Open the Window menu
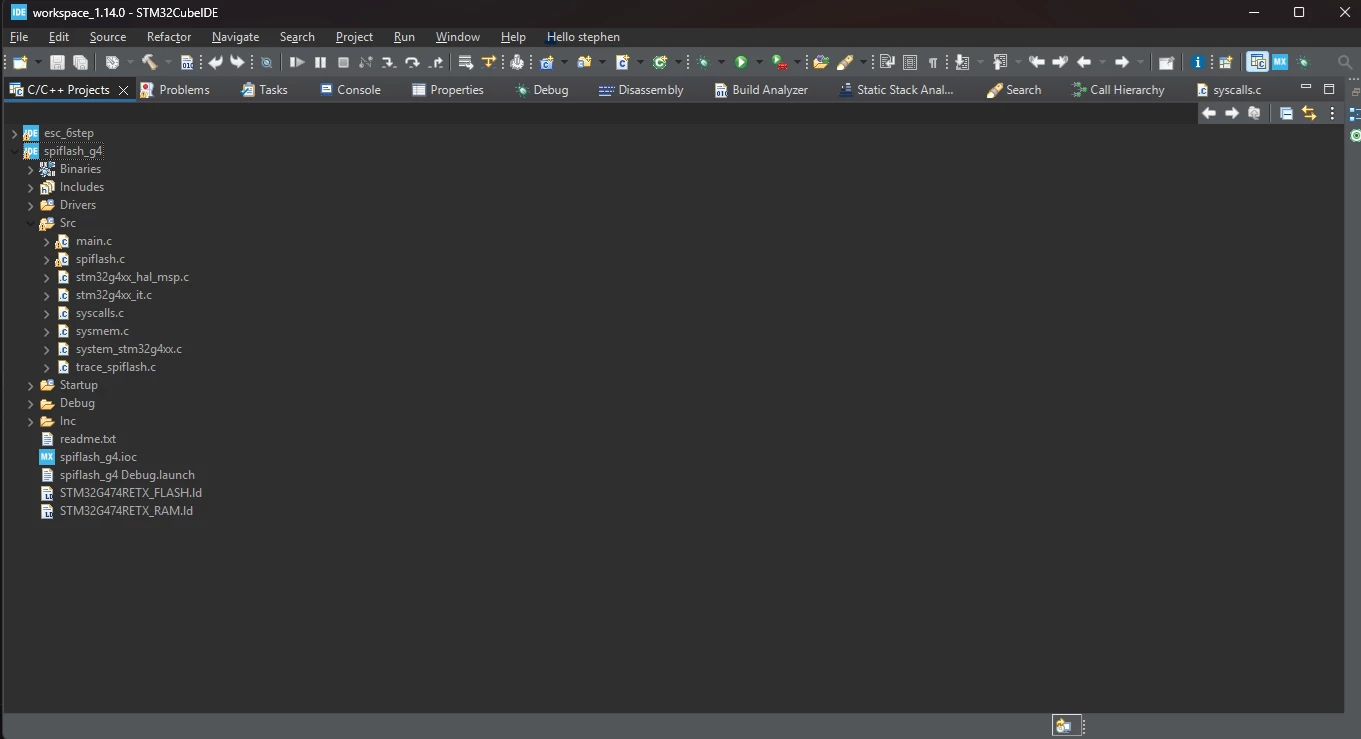The image size is (1361, 739). pyautogui.click(x=458, y=37)
